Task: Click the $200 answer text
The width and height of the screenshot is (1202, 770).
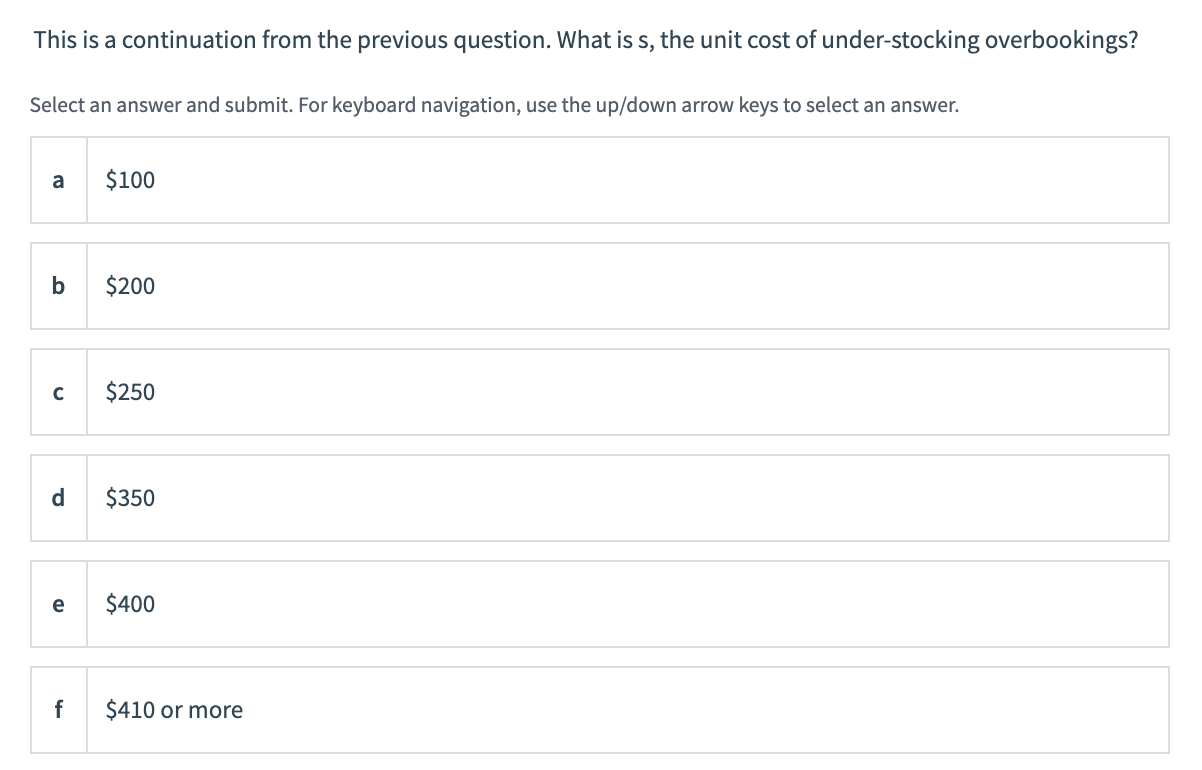Action: pyautogui.click(x=130, y=286)
